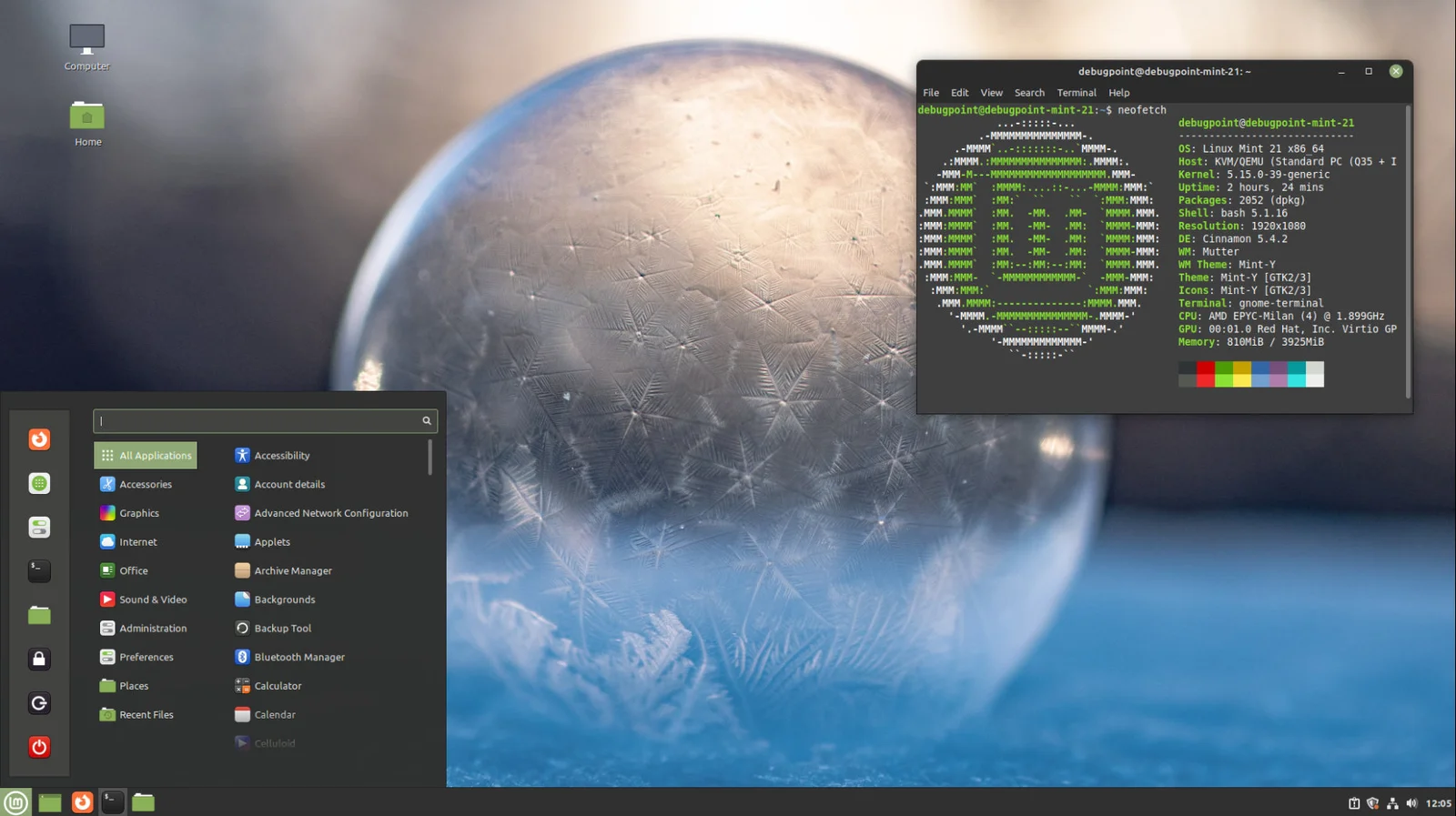Click the sound volume tray icon

[1411, 803]
